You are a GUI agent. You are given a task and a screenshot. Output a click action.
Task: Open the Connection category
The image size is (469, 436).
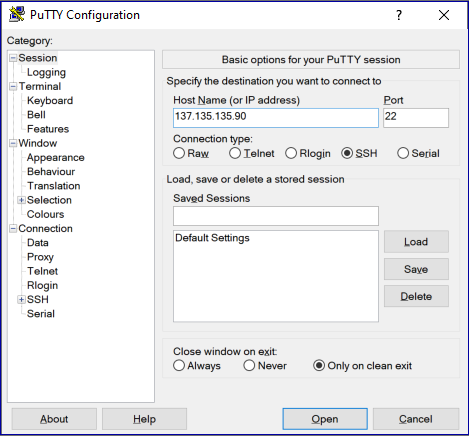coord(45,228)
